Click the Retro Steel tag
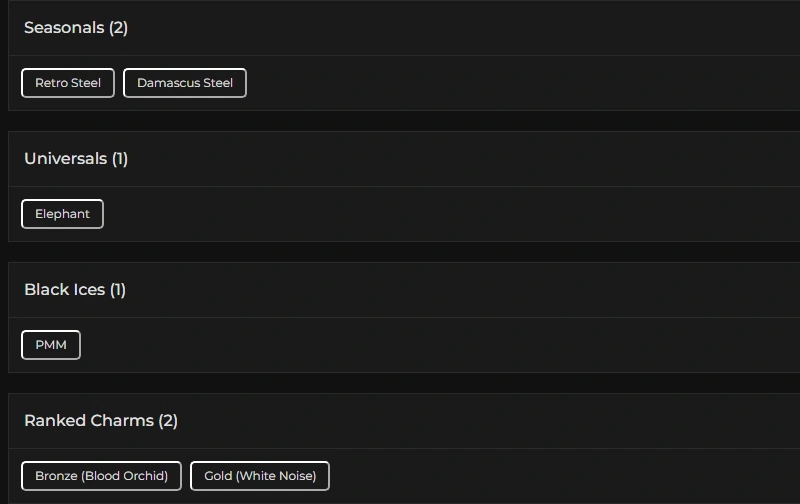The width and height of the screenshot is (800, 504). point(68,83)
